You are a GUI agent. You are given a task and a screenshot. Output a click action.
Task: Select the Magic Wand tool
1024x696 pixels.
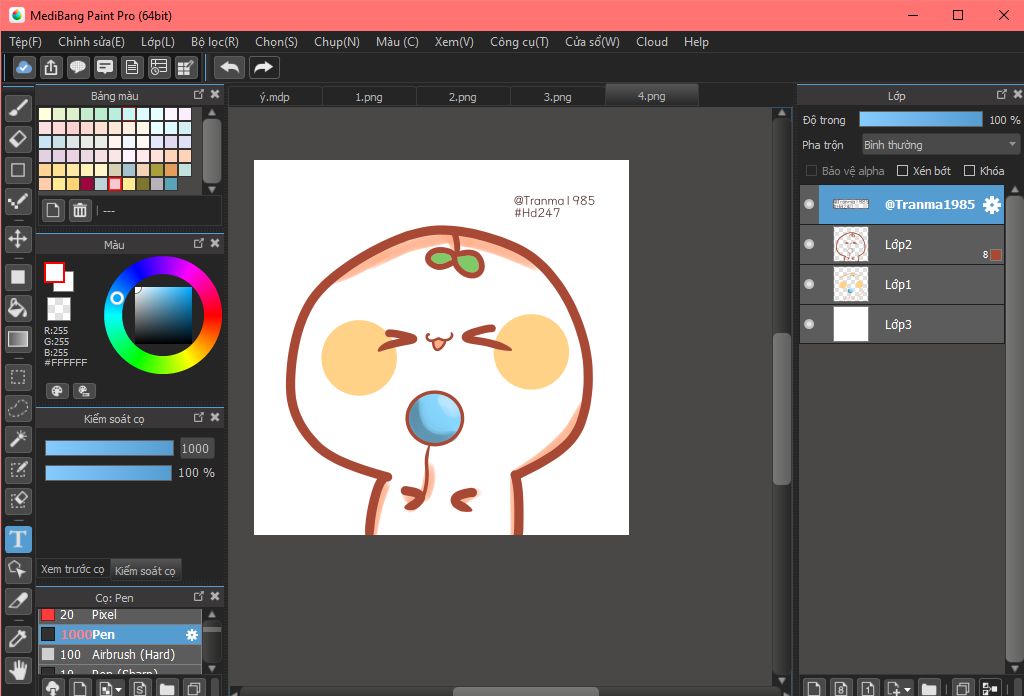point(18,439)
